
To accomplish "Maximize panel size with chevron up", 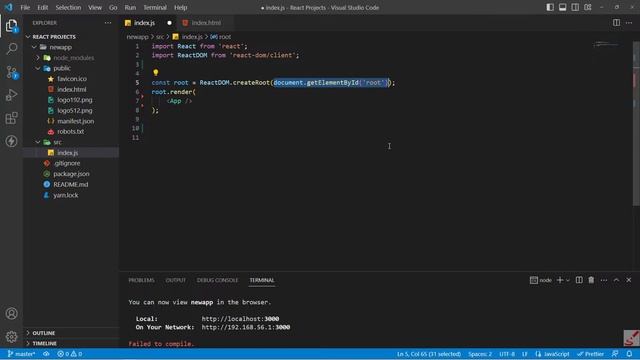I will tap(616, 280).
